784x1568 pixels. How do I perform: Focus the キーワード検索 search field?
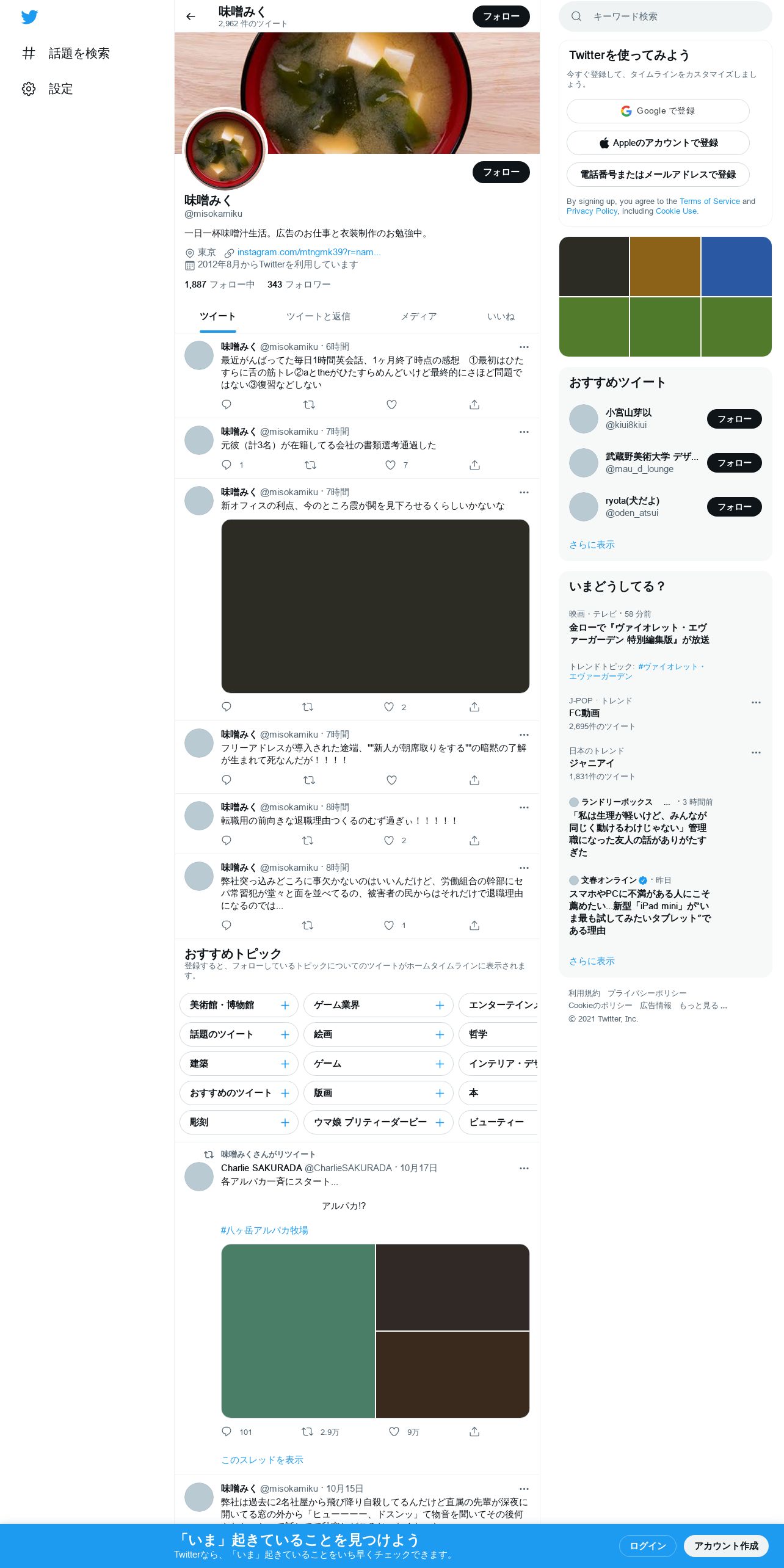point(666,16)
